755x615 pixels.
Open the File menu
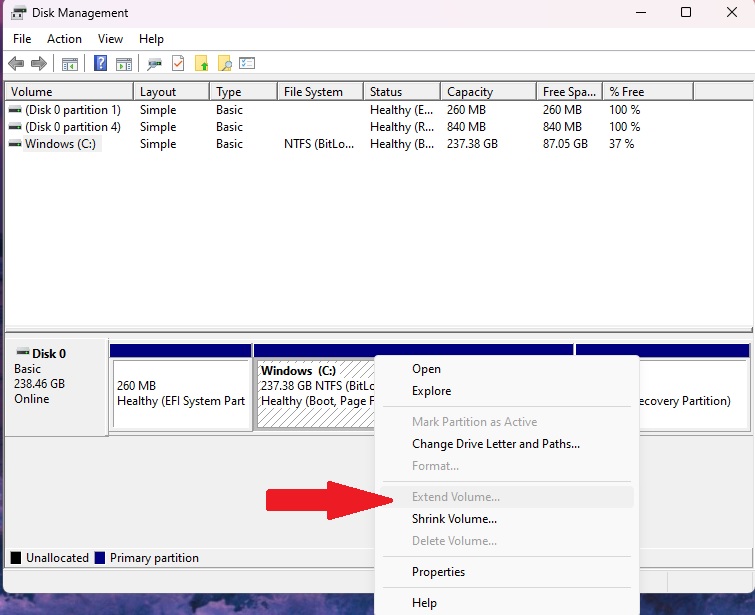22,39
